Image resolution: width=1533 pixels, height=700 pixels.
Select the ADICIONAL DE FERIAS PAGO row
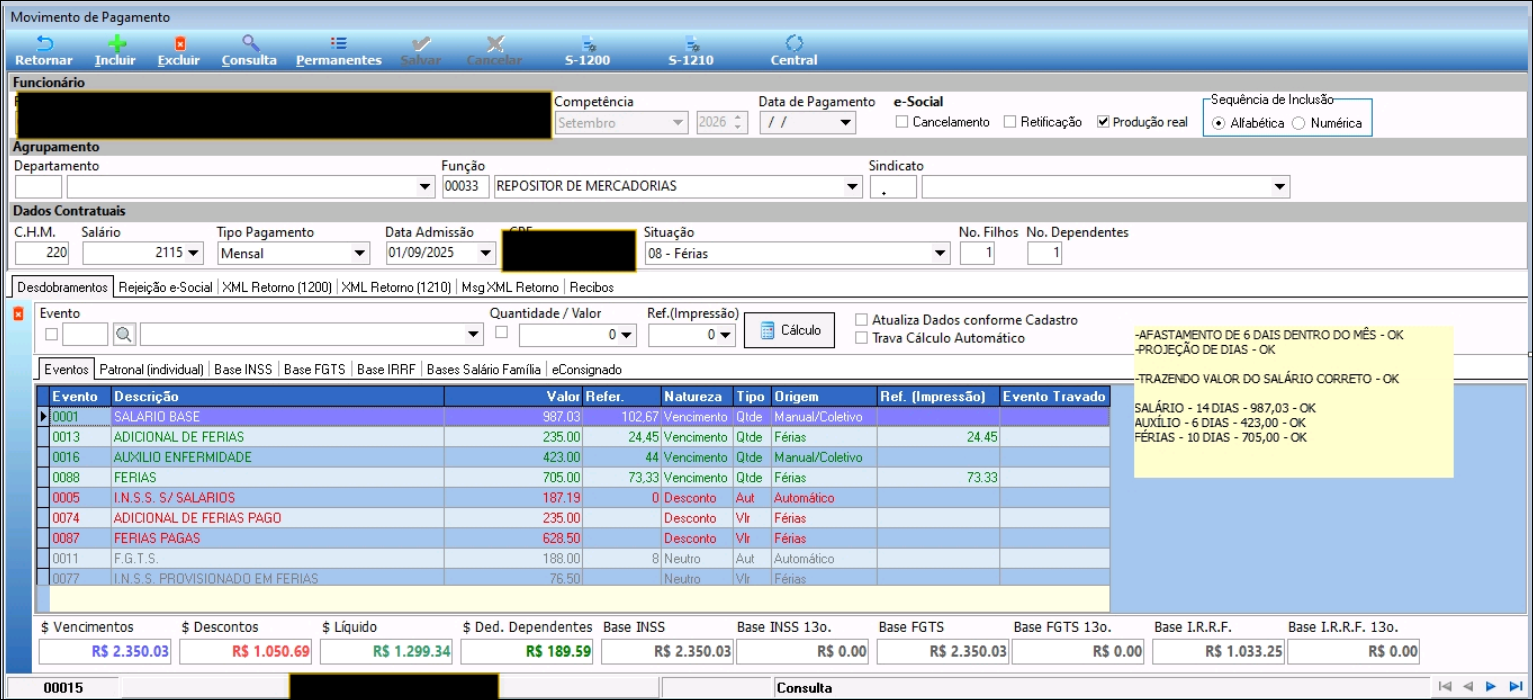tap(573, 518)
